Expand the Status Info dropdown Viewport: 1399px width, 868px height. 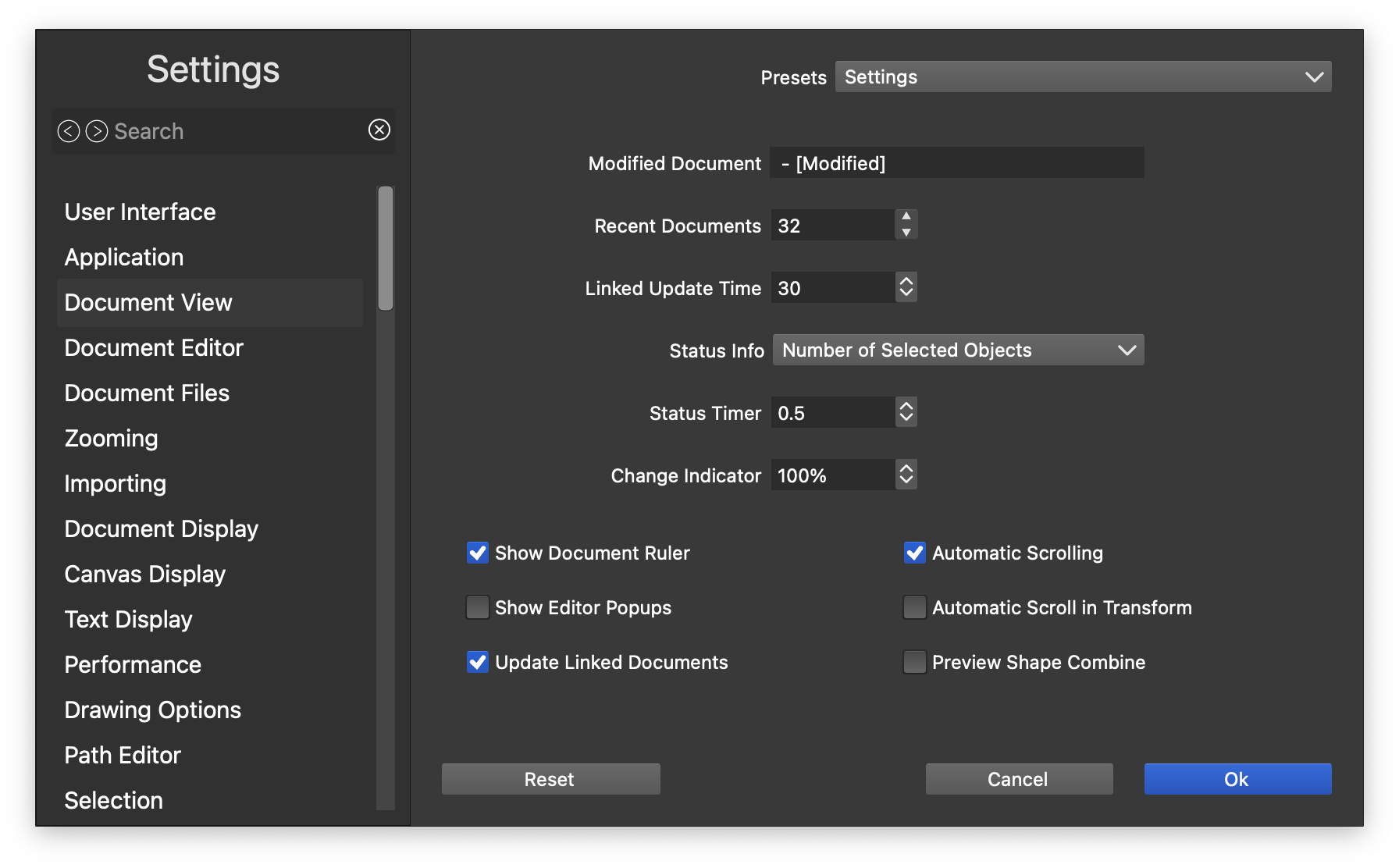(x=958, y=350)
